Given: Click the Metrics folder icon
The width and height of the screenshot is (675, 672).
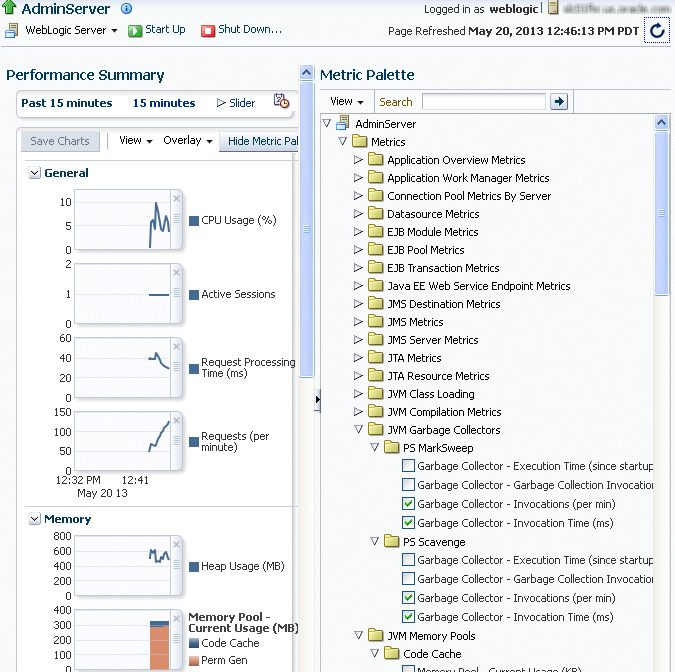Looking at the screenshot, I should click(359, 141).
